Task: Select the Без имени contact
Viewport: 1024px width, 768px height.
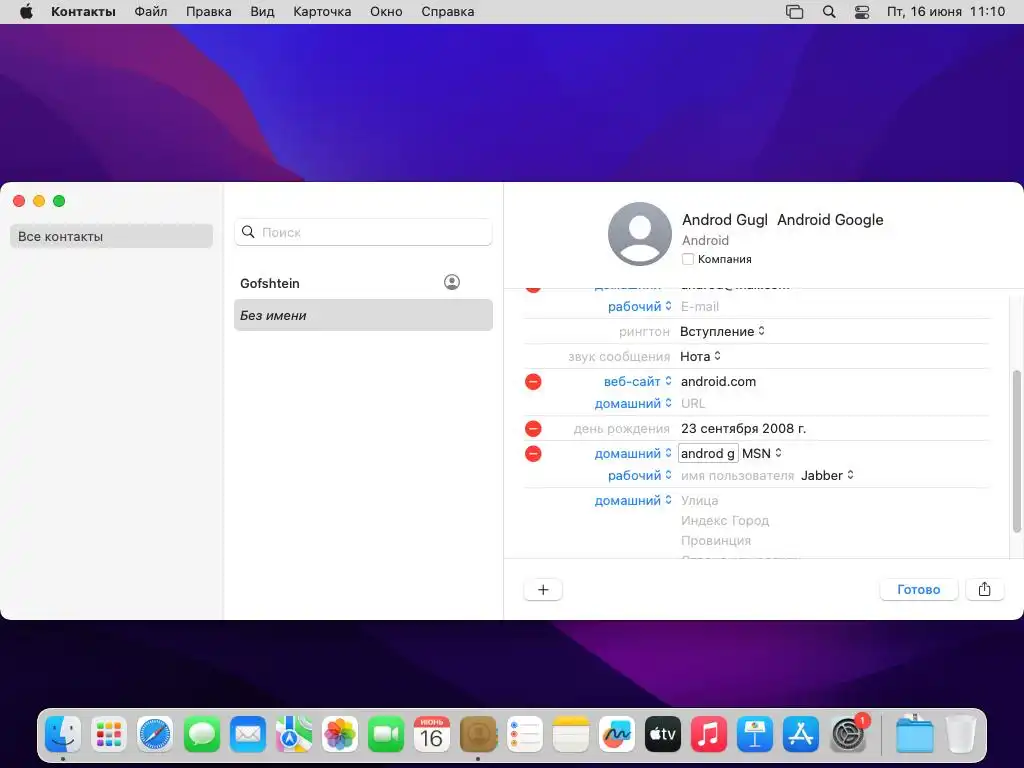Action: [363, 315]
